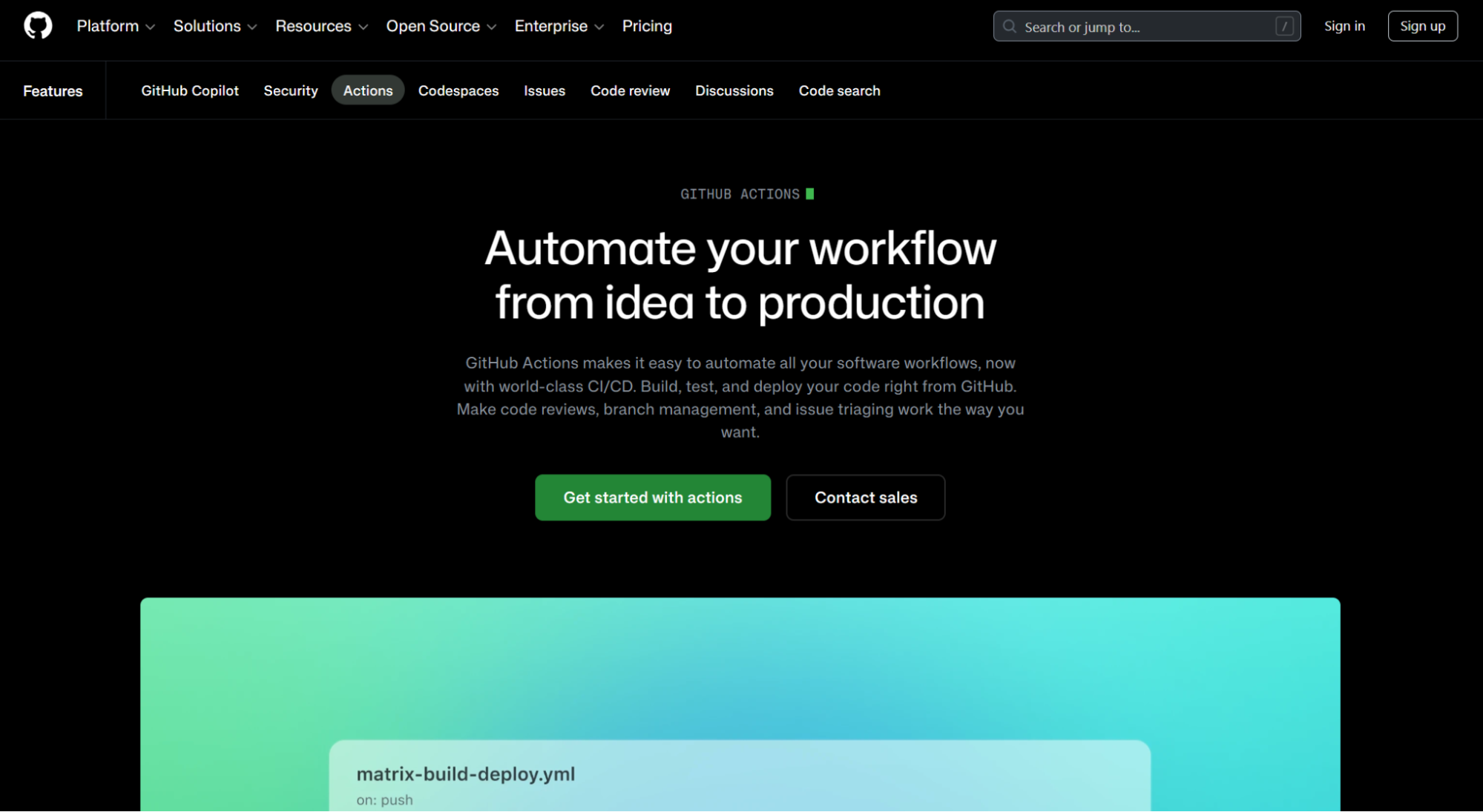Screen dimensions: 1483x812
Task: Focus the Search or jump to field
Action: click(x=1142, y=27)
